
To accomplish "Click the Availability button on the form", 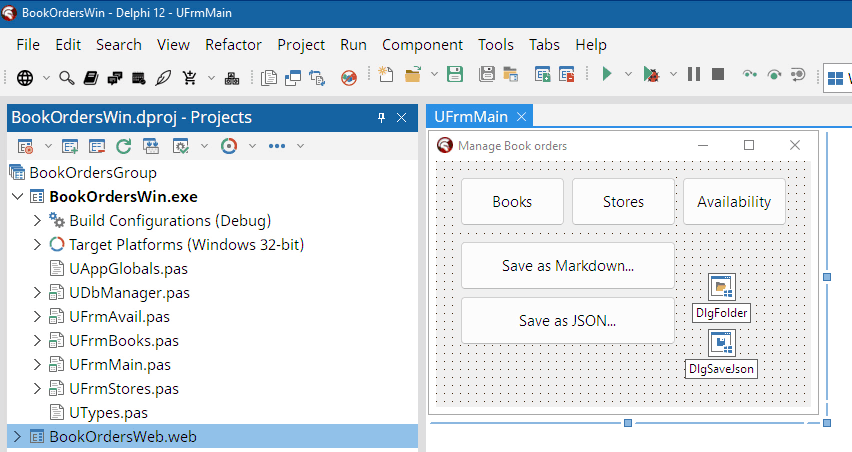I will tap(734, 202).
